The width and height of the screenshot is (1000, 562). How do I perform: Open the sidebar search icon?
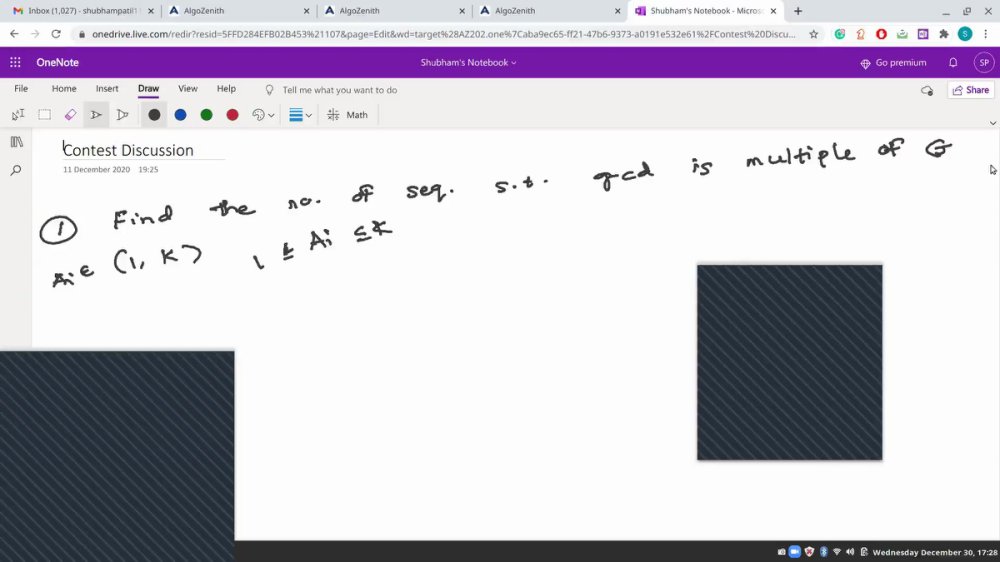point(17,170)
